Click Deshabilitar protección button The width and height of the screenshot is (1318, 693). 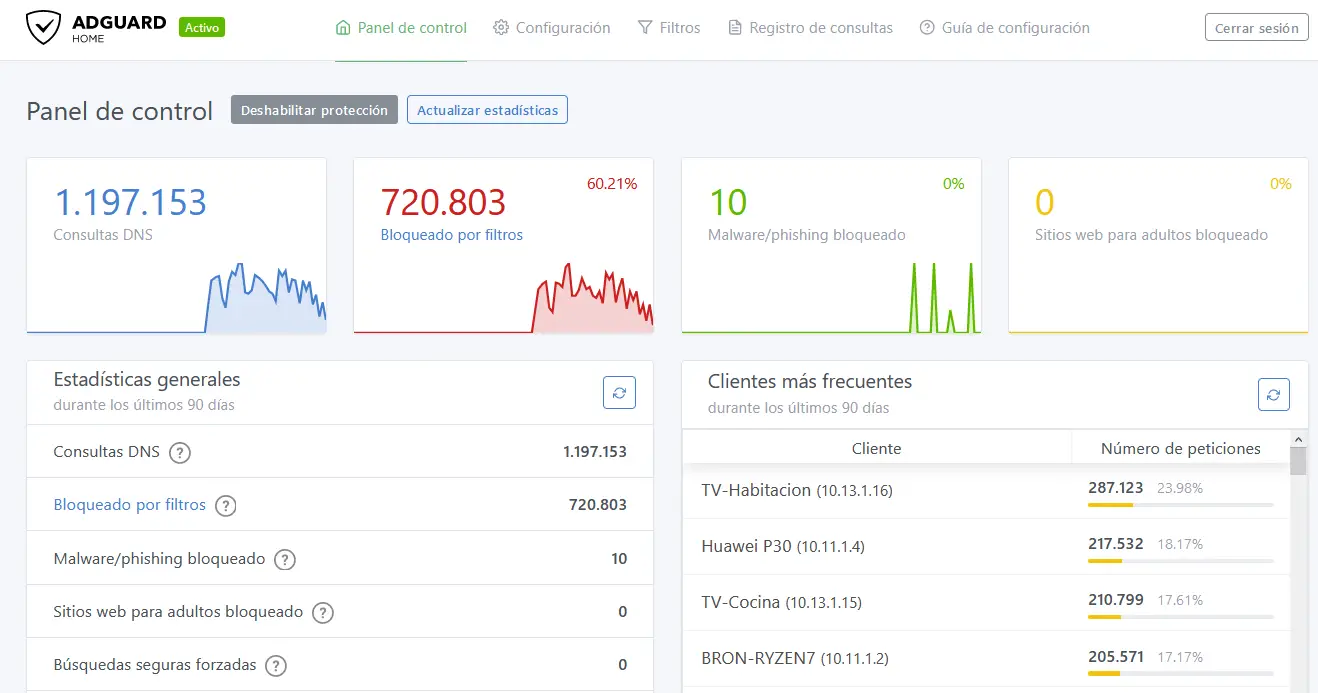tap(314, 110)
